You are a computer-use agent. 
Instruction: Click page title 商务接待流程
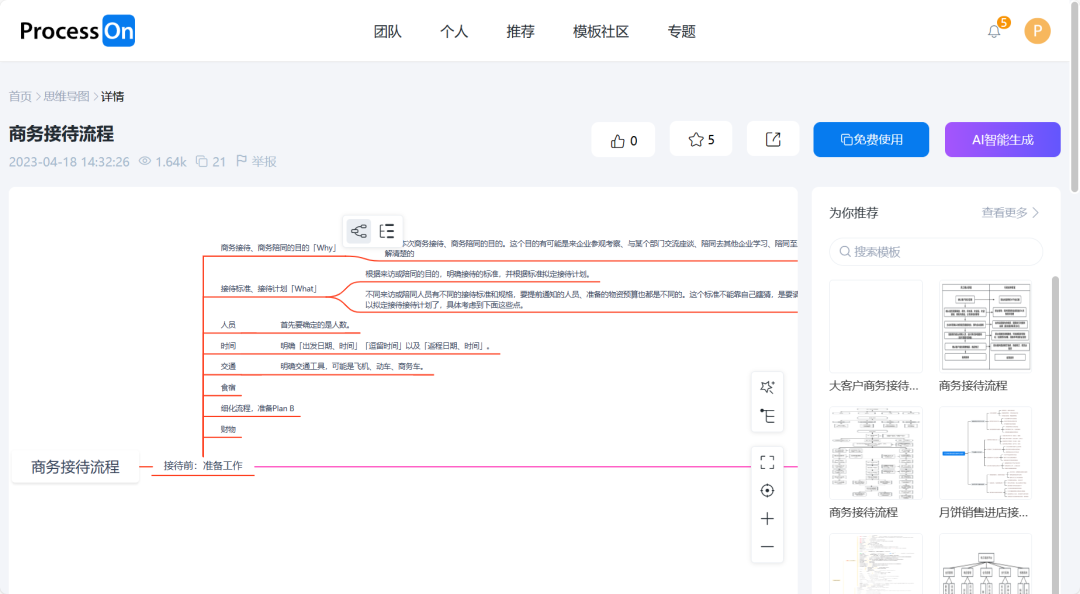[61, 134]
